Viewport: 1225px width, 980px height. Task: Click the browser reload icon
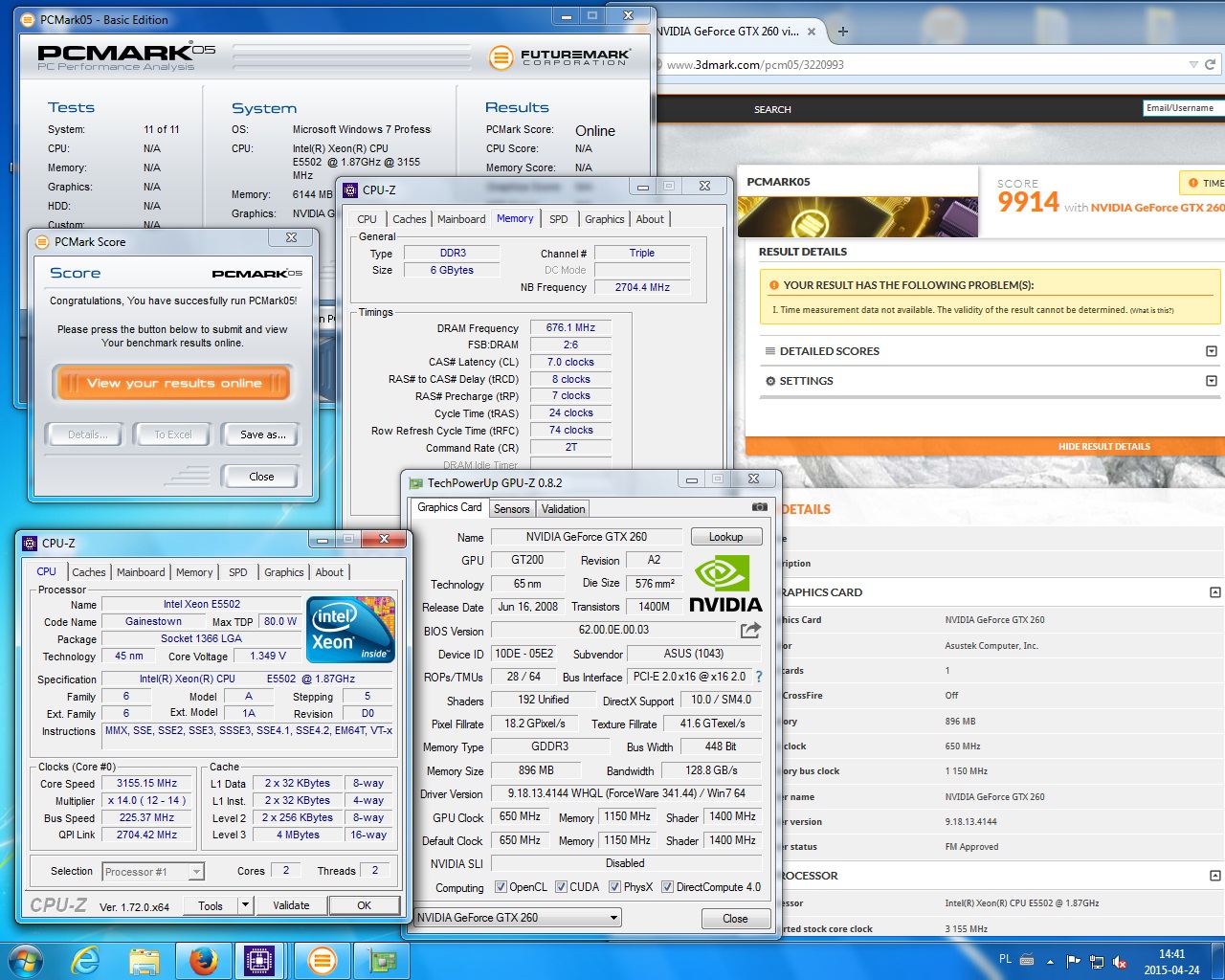tap(1210, 64)
